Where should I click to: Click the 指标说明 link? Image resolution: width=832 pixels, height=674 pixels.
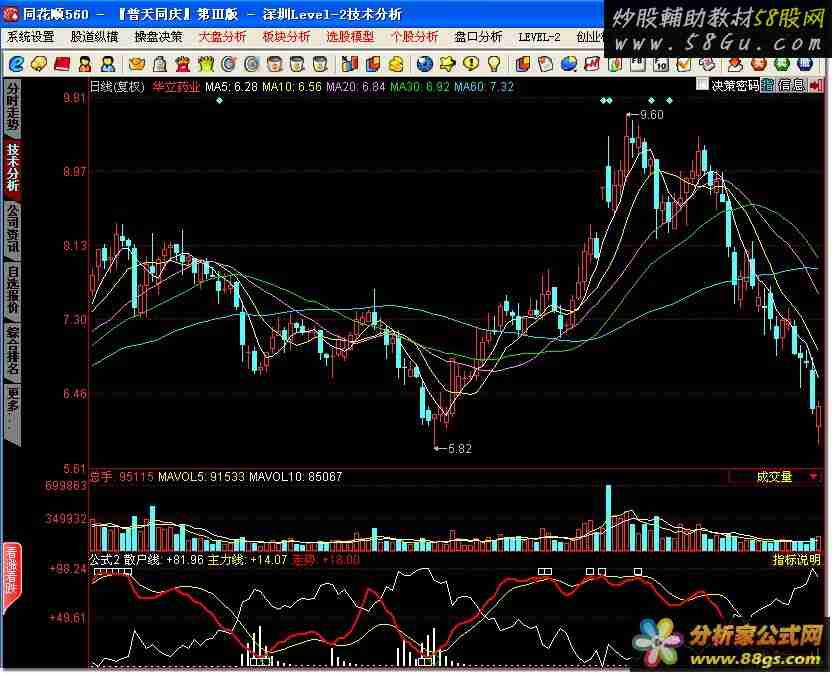point(796,560)
